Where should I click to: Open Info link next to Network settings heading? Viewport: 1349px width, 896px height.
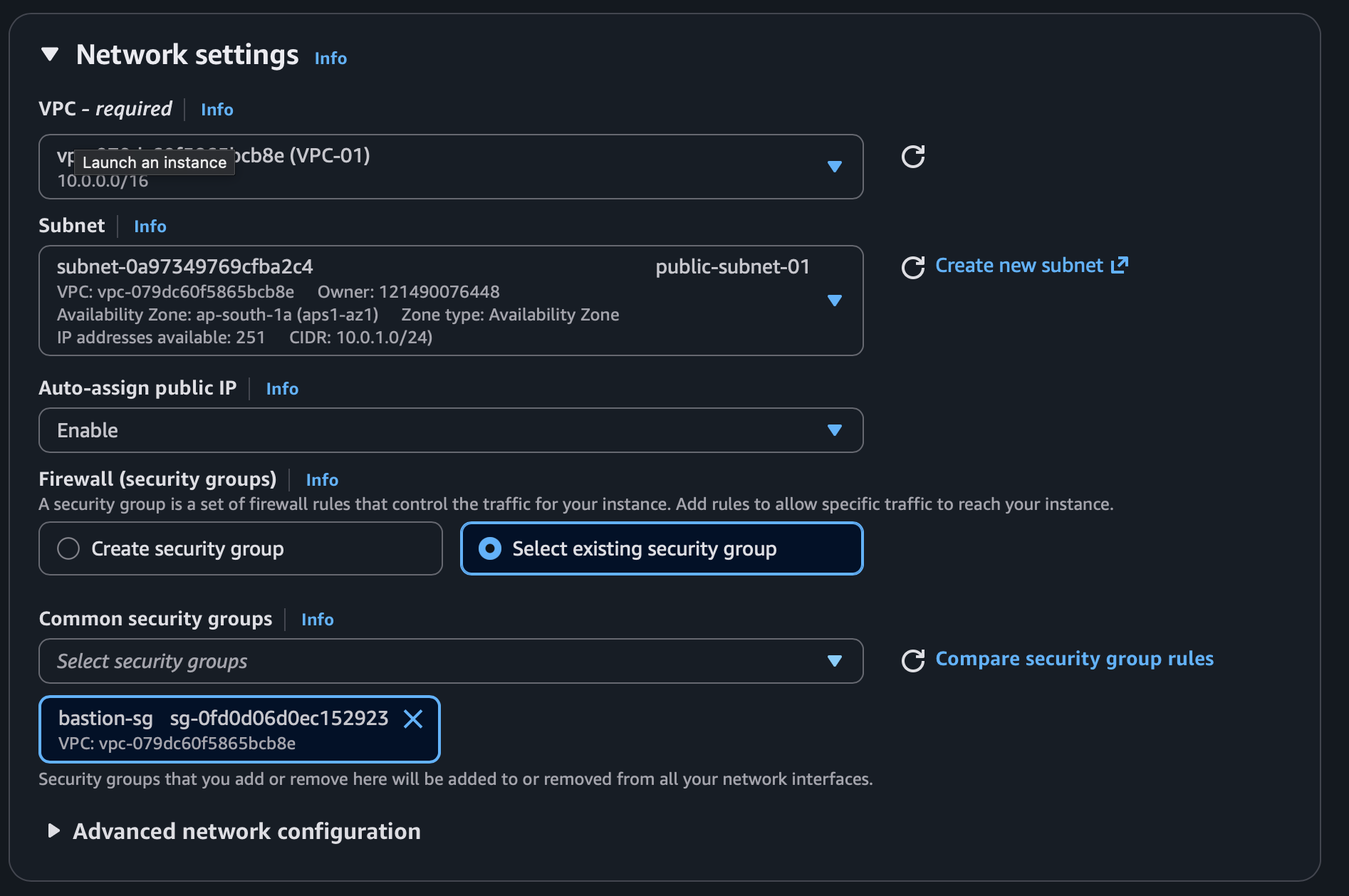coord(330,58)
